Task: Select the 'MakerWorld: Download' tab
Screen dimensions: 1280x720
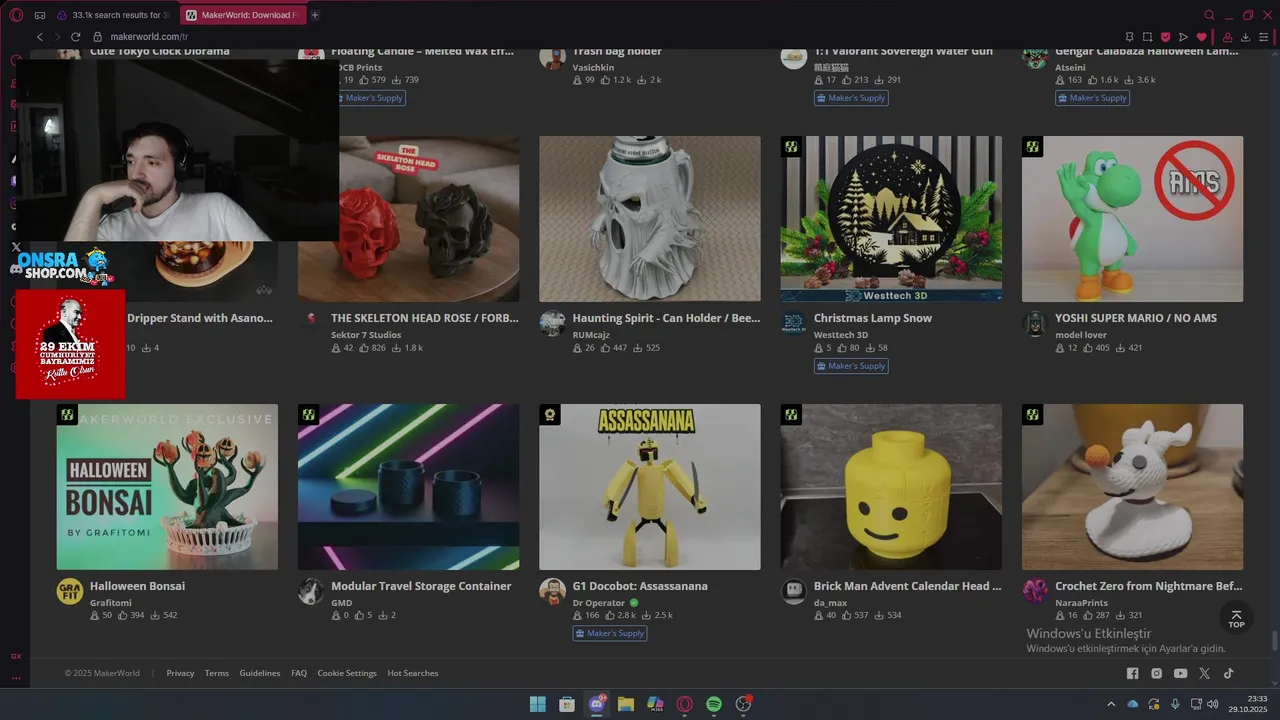Action: point(242,15)
